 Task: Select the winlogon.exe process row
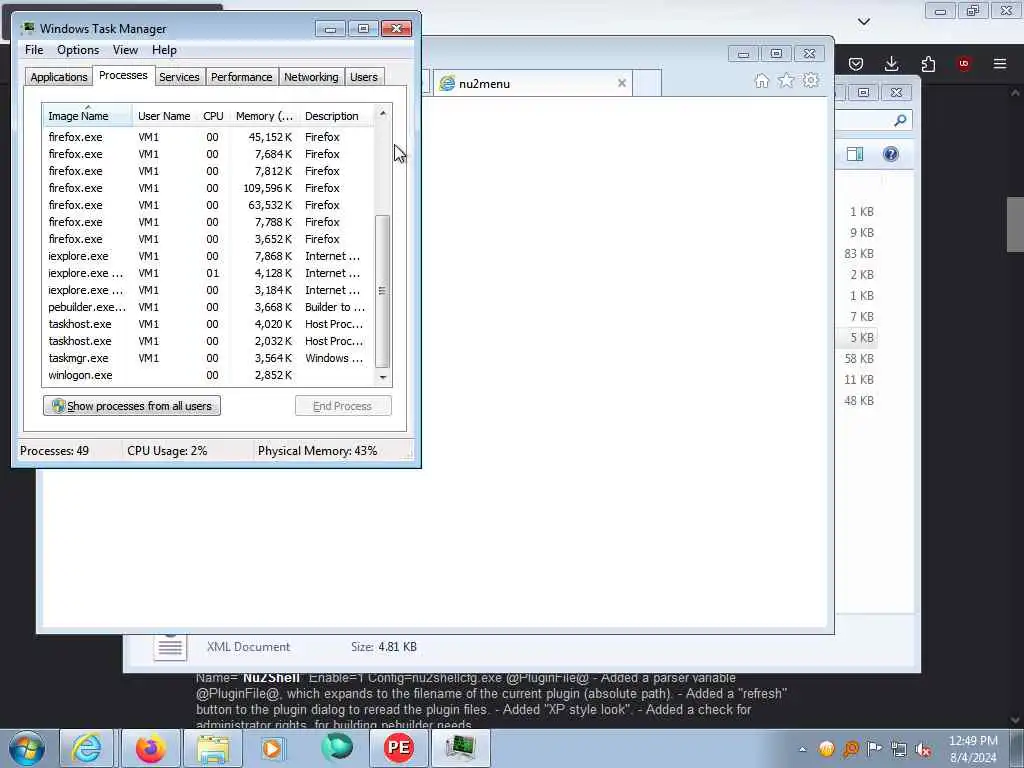coord(209,375)
